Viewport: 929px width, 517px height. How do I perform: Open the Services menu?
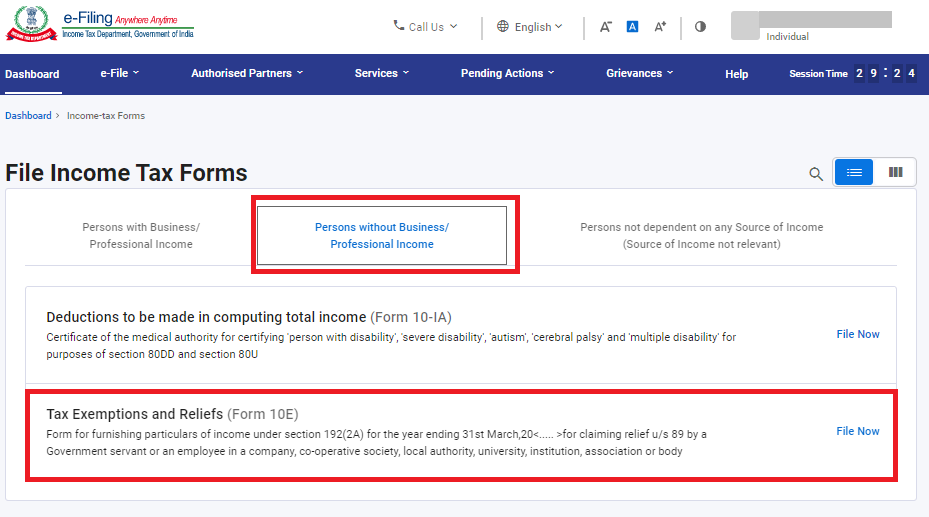coord(382,73)
